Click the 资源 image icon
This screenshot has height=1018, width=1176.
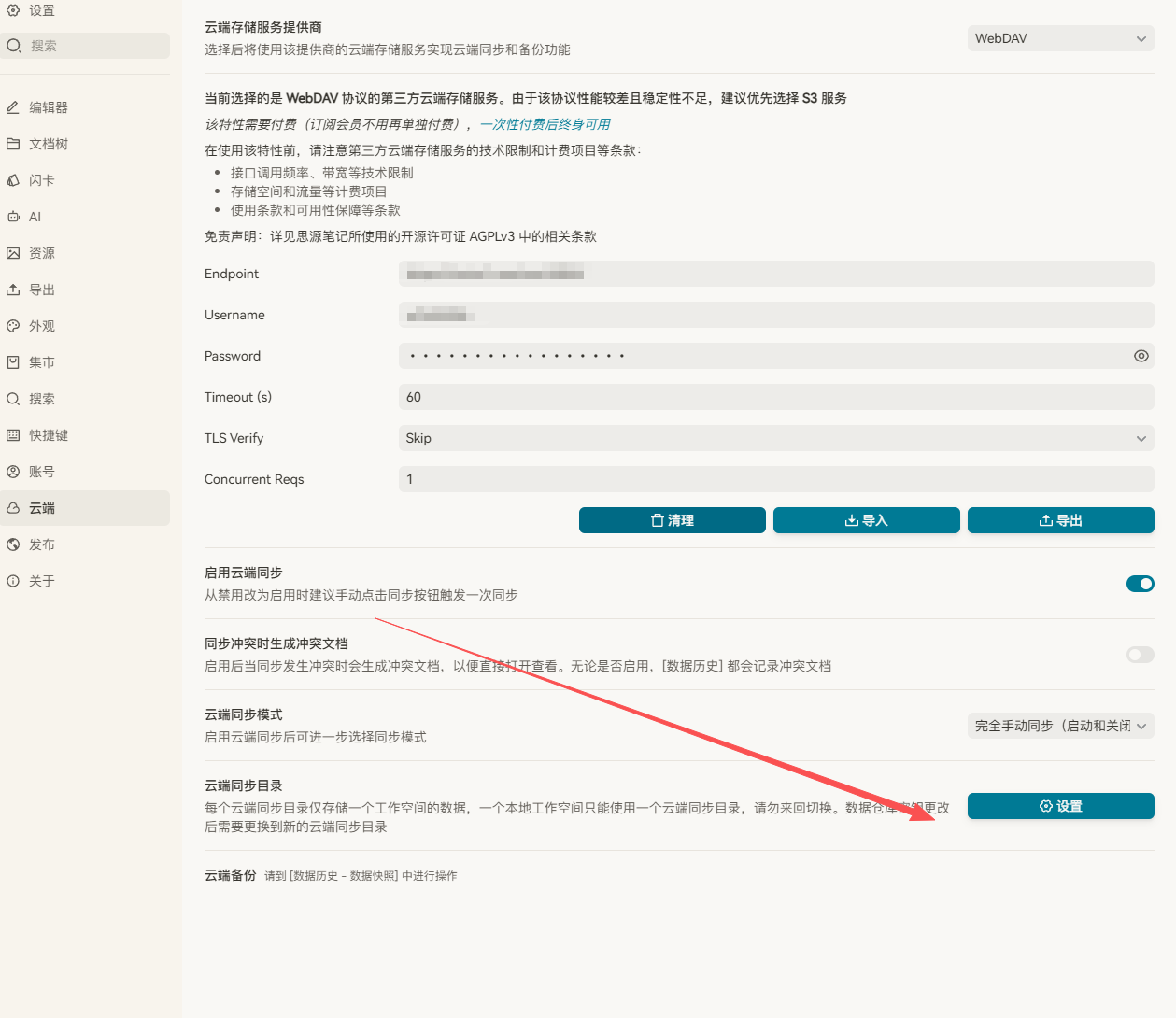tap(13, 253)
